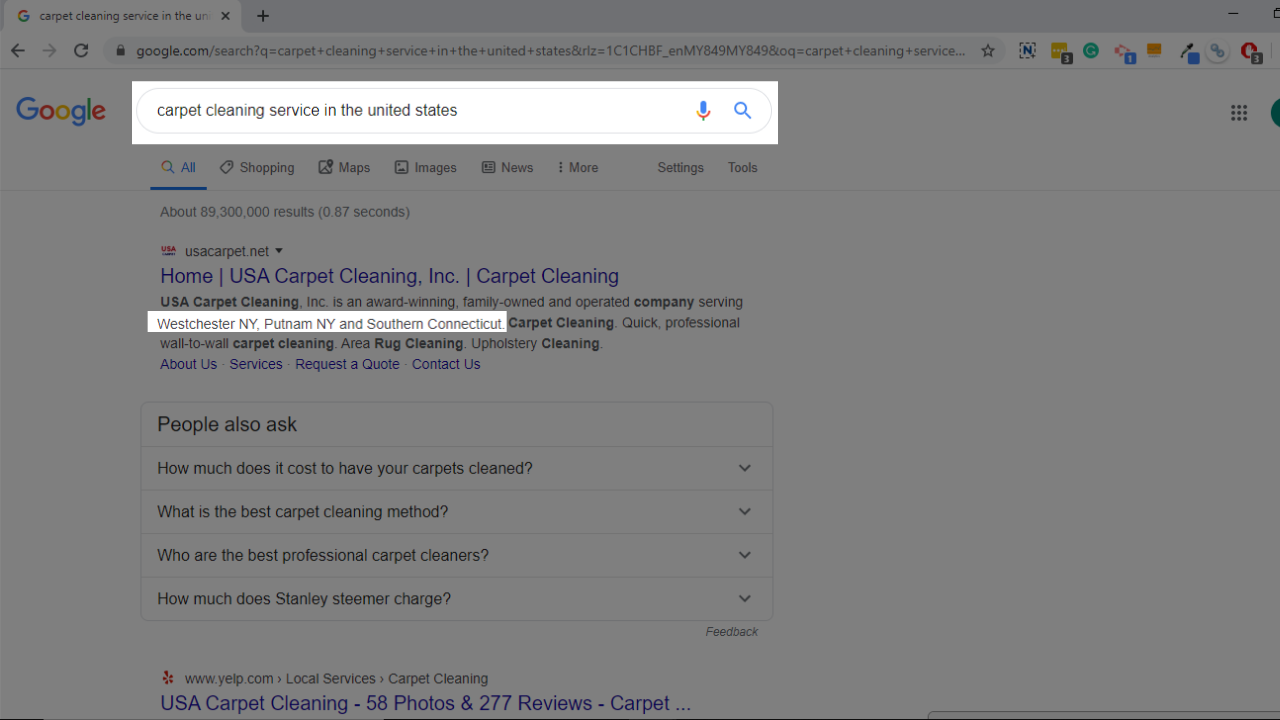The image size is (1280, 720).
Task: Click the usacarpet.net favicon
Action: point(169,251)
